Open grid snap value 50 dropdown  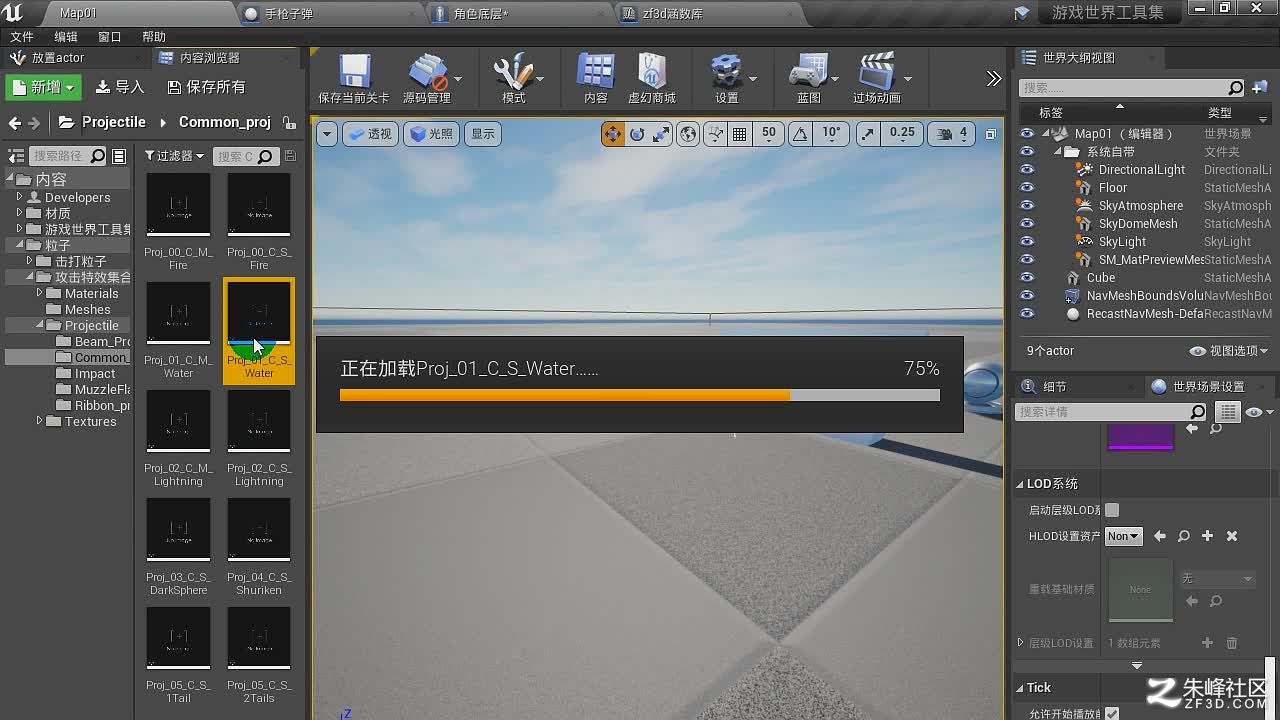point(768,133)
